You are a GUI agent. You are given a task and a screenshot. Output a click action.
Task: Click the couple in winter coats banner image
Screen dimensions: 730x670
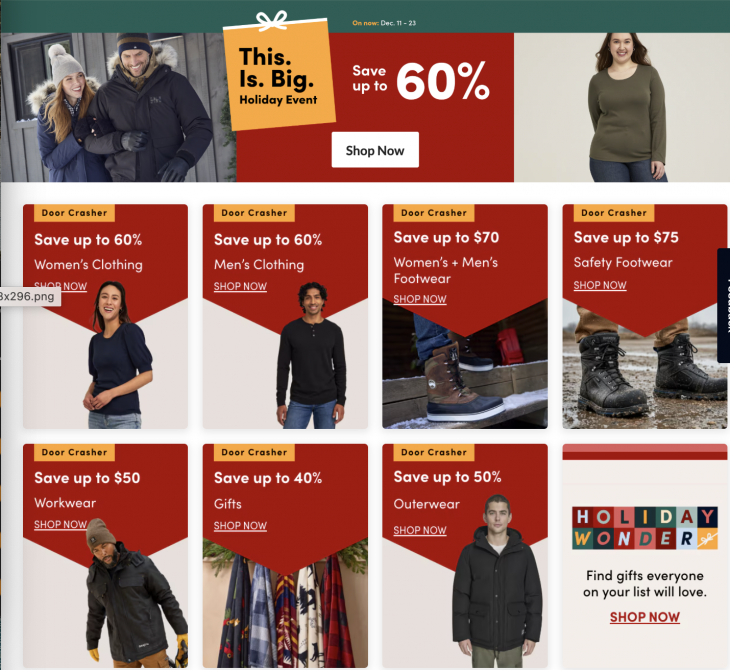point(118,107)
